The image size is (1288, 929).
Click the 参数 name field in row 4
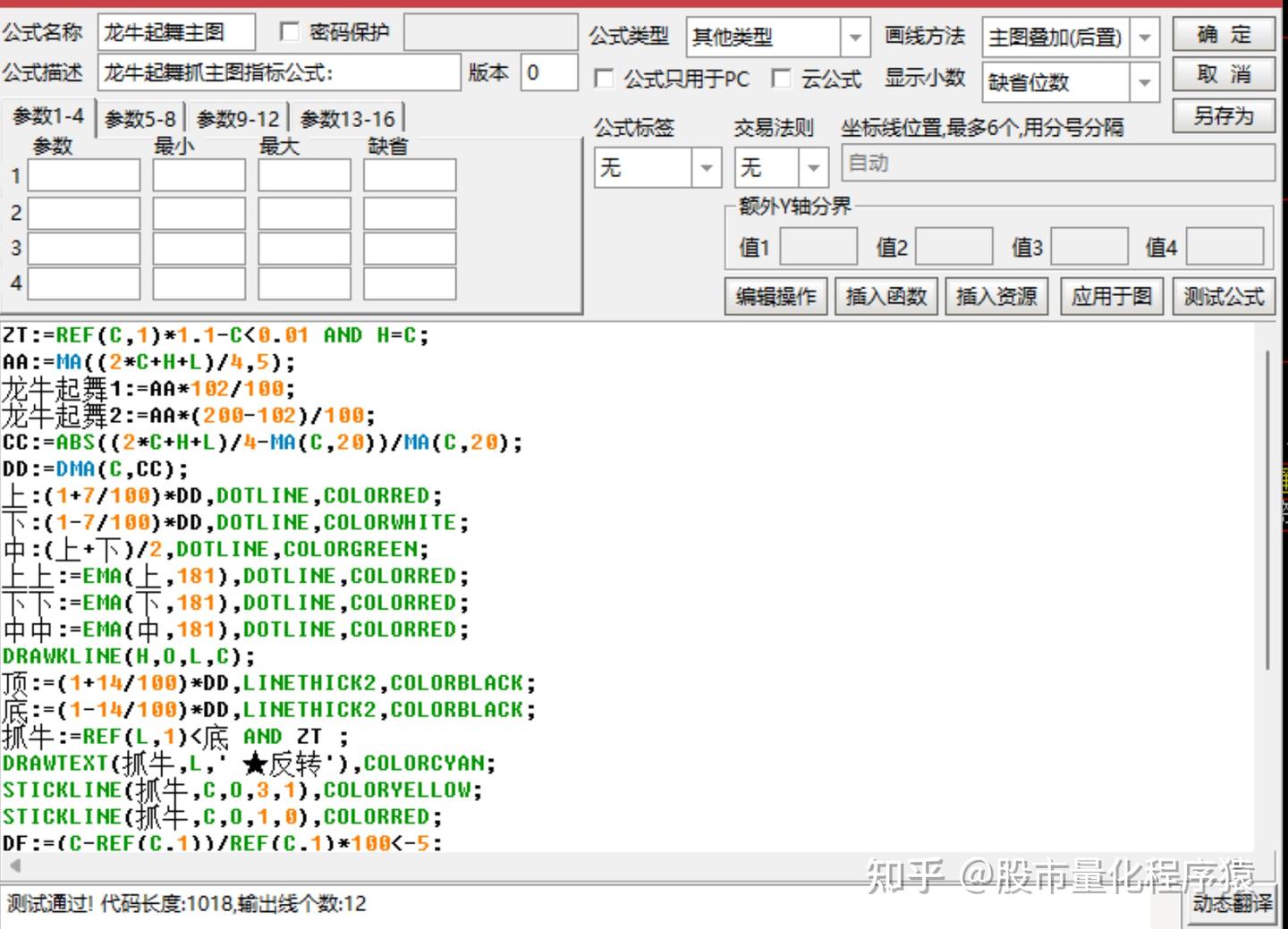coord(84,283)
